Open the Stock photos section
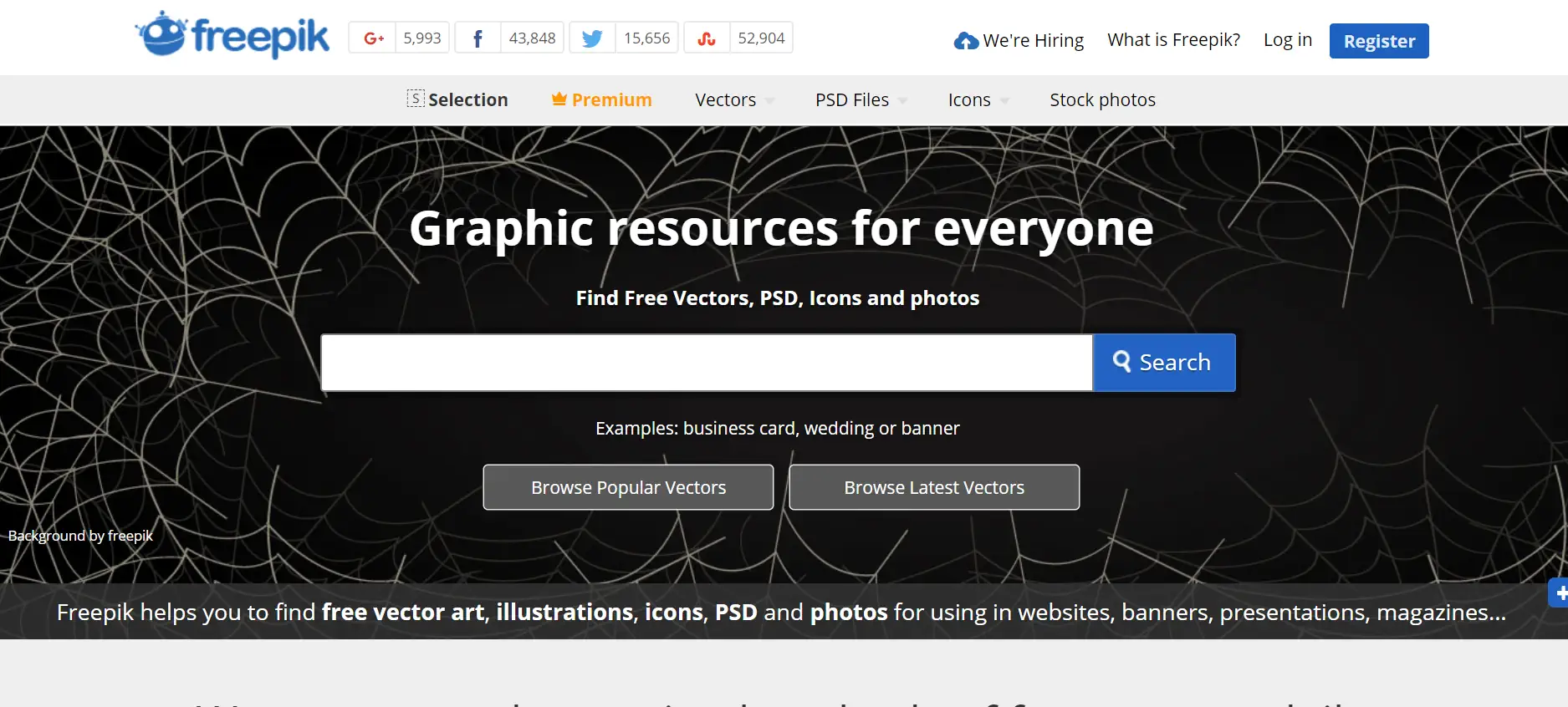The image size is (1568, 707). [1102, 99]
